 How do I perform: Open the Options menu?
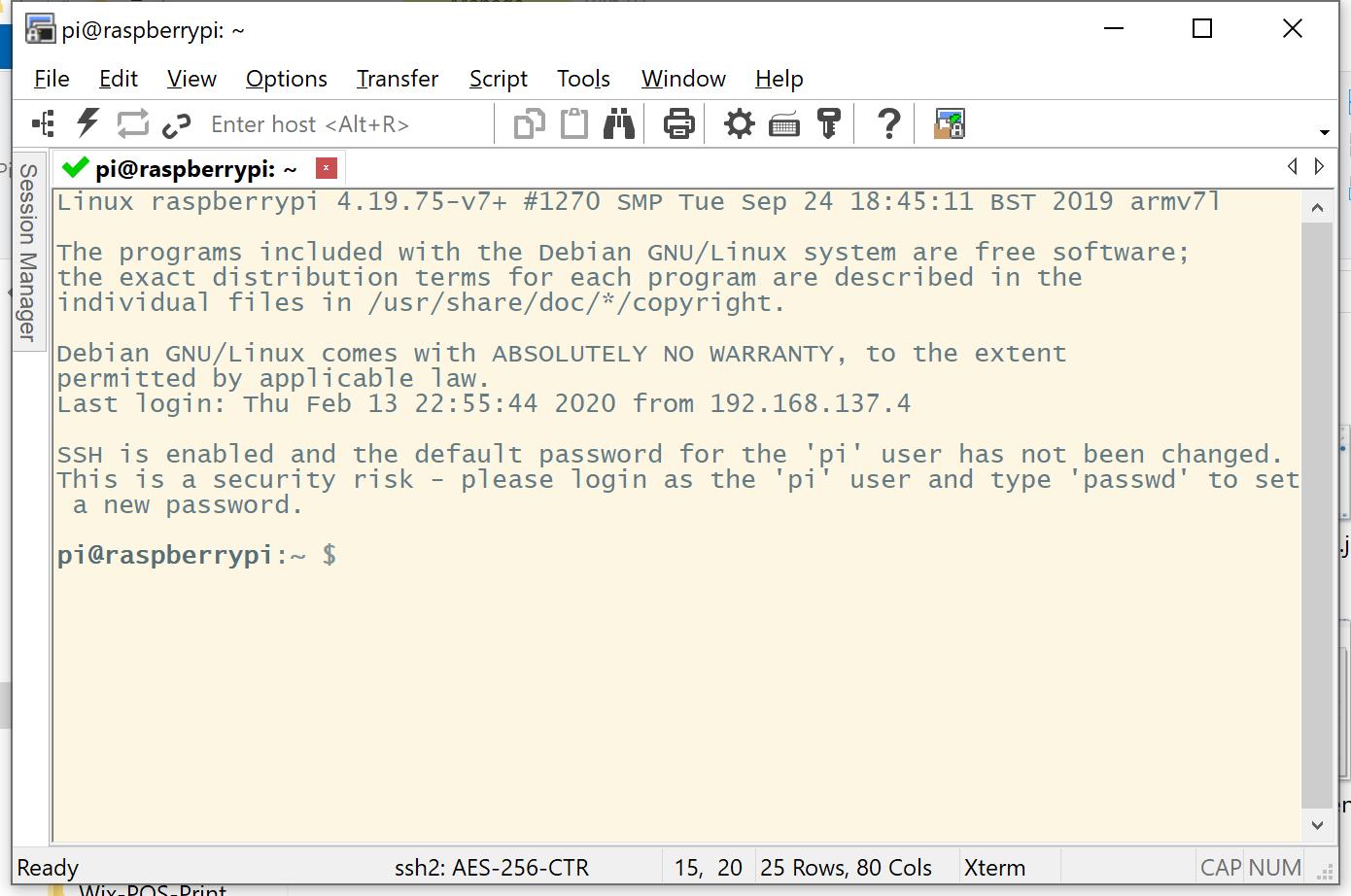tap(287, 79)
